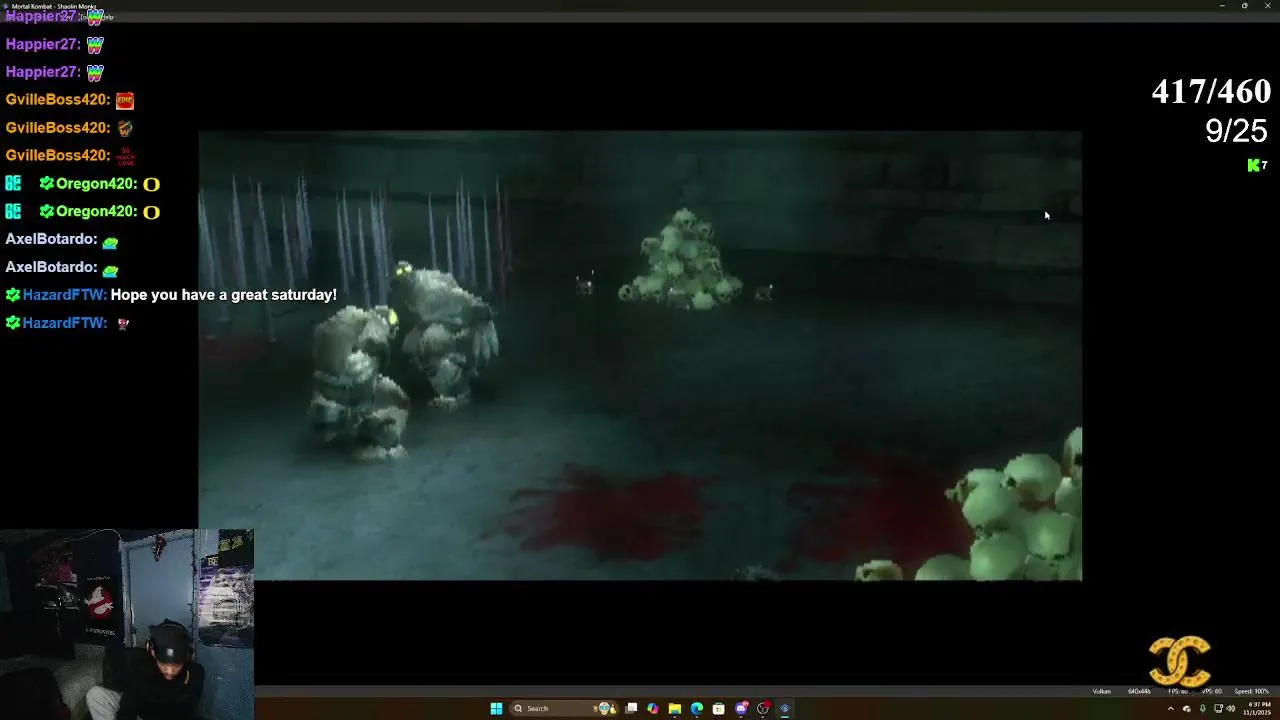Open the purple chat app taskbar icon
1280x720 pixels.
click(741, 708)
